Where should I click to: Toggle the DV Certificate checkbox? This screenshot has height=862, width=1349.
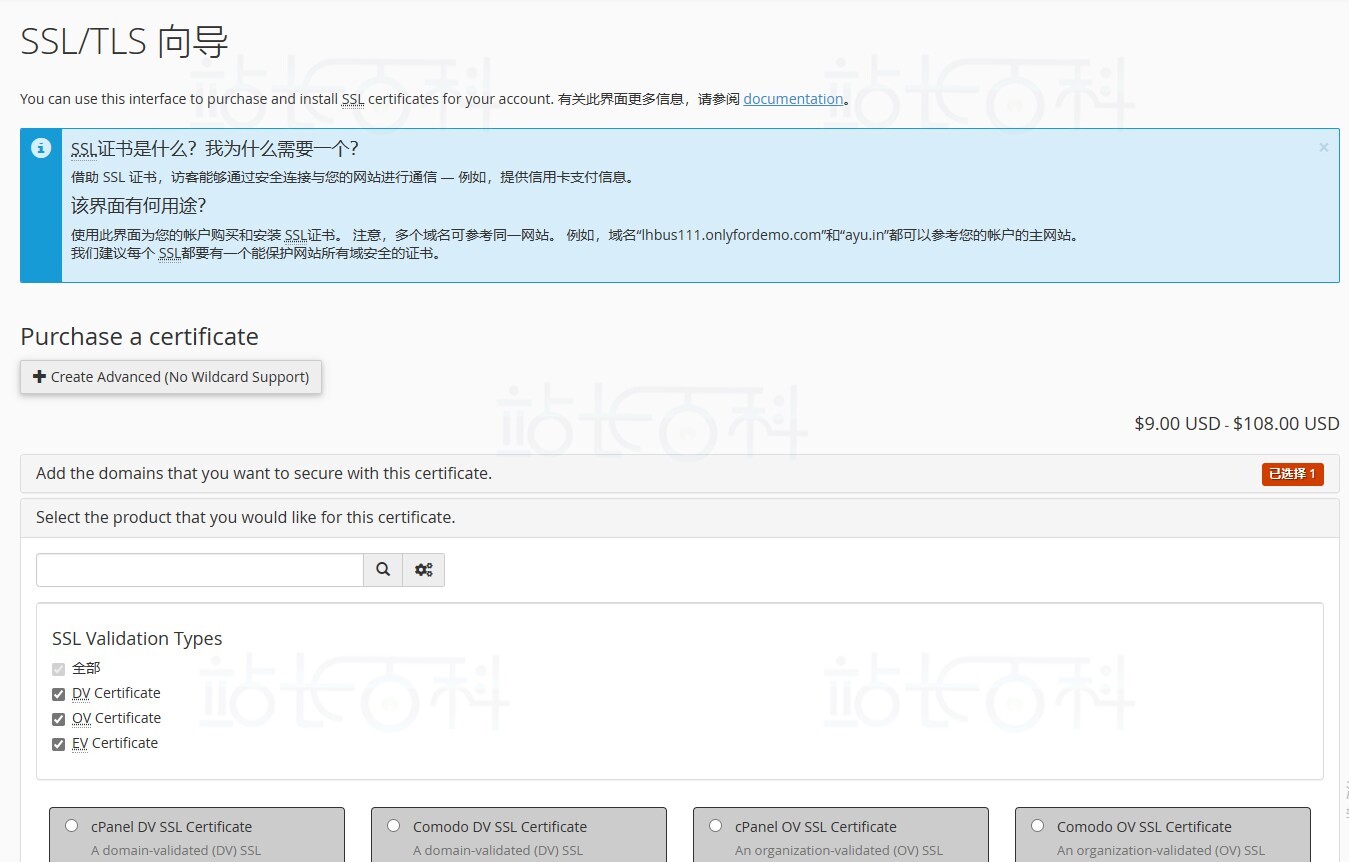(58, 694)
